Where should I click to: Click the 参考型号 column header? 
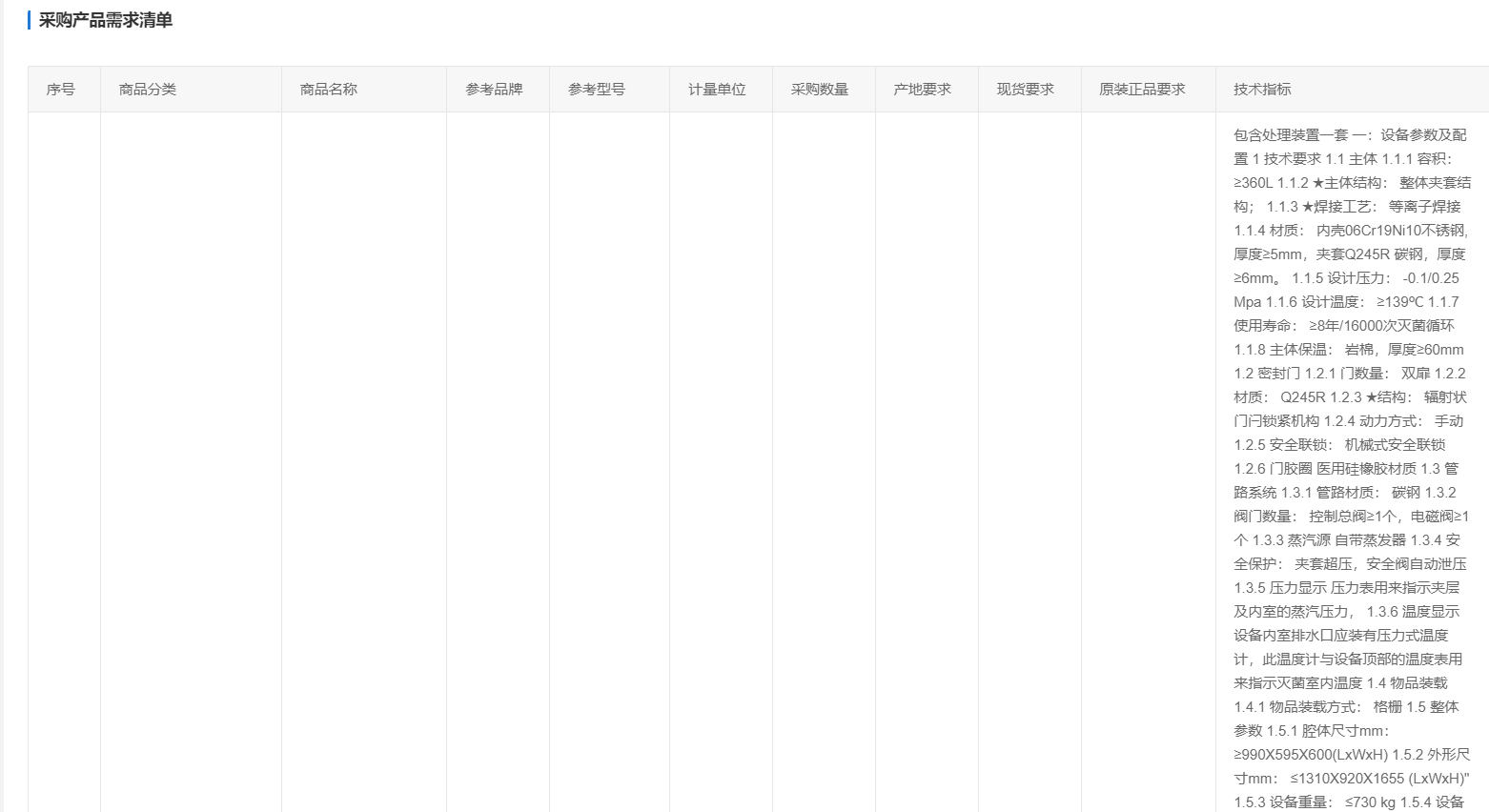[x=597, y=90]
